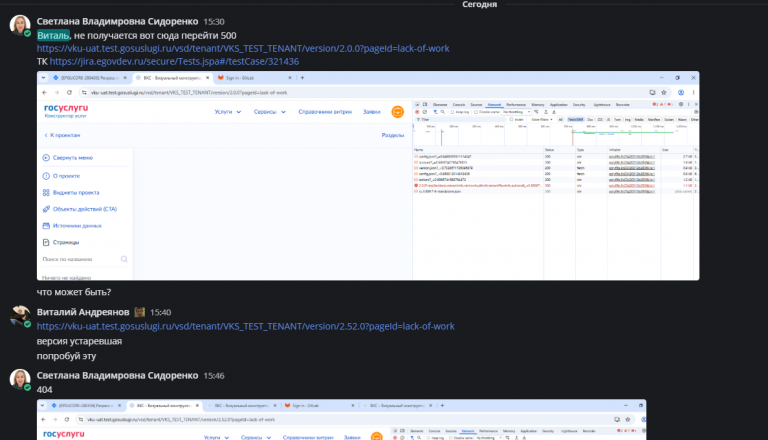The height and width of the screenshot is (440, 768).
Task: Click red record button in first screenshot DevTools
Action: (417, 112)
